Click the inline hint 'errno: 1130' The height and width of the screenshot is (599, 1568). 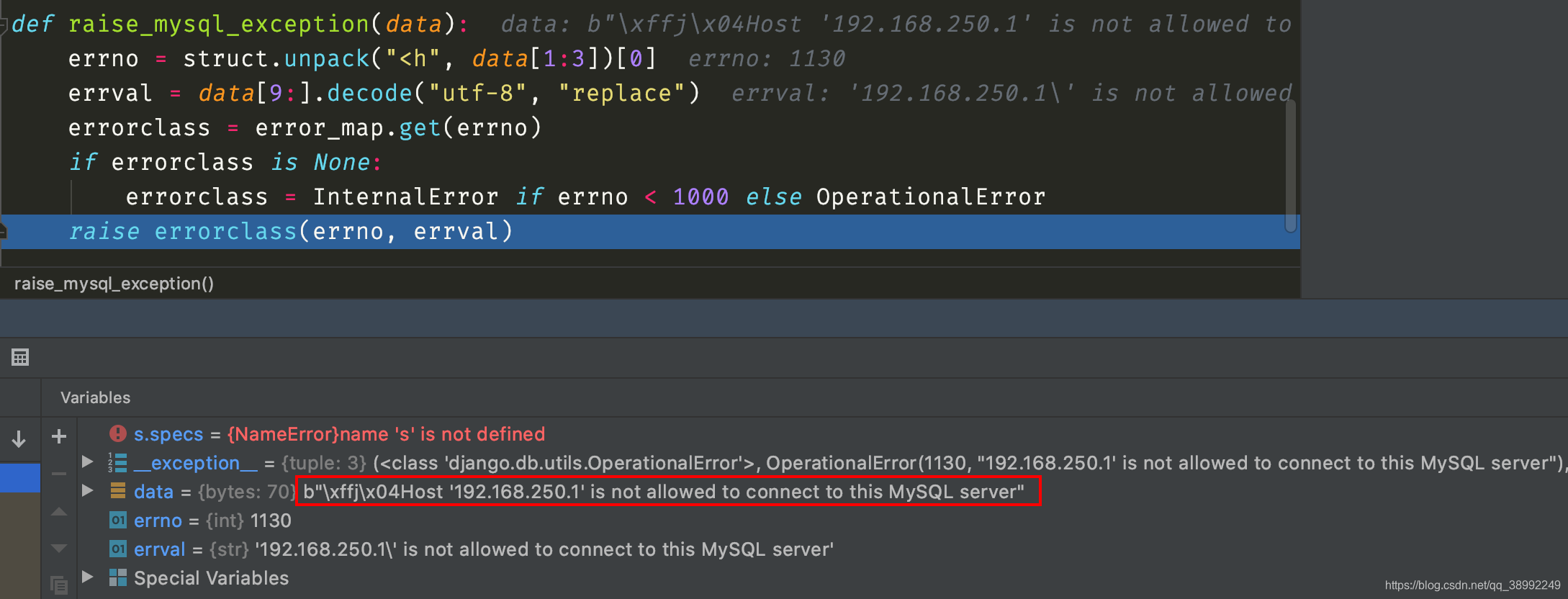click(767, 58)
